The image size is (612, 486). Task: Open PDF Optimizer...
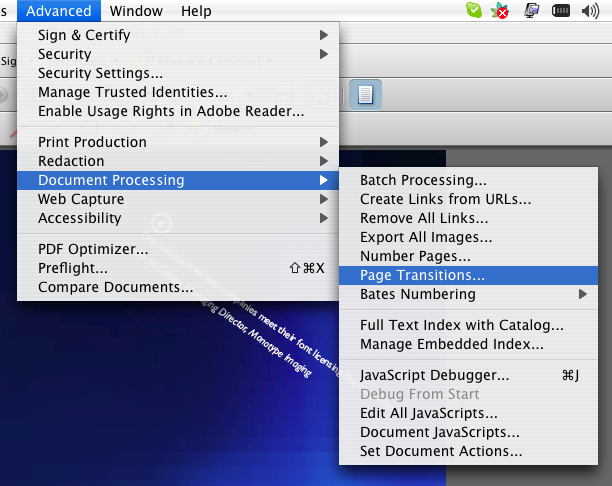coord(178,249)
